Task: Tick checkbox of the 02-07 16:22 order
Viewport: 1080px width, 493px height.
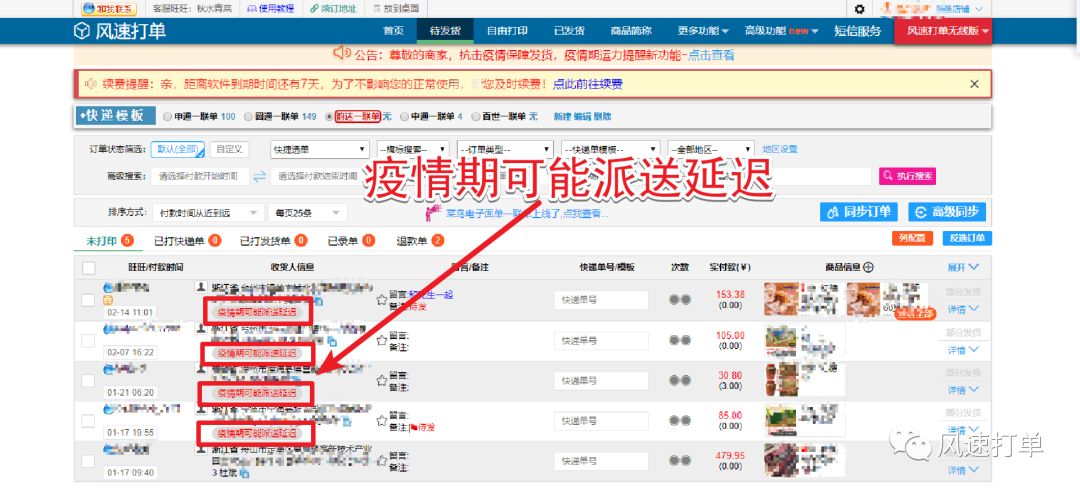Action: tap(88, 341)
